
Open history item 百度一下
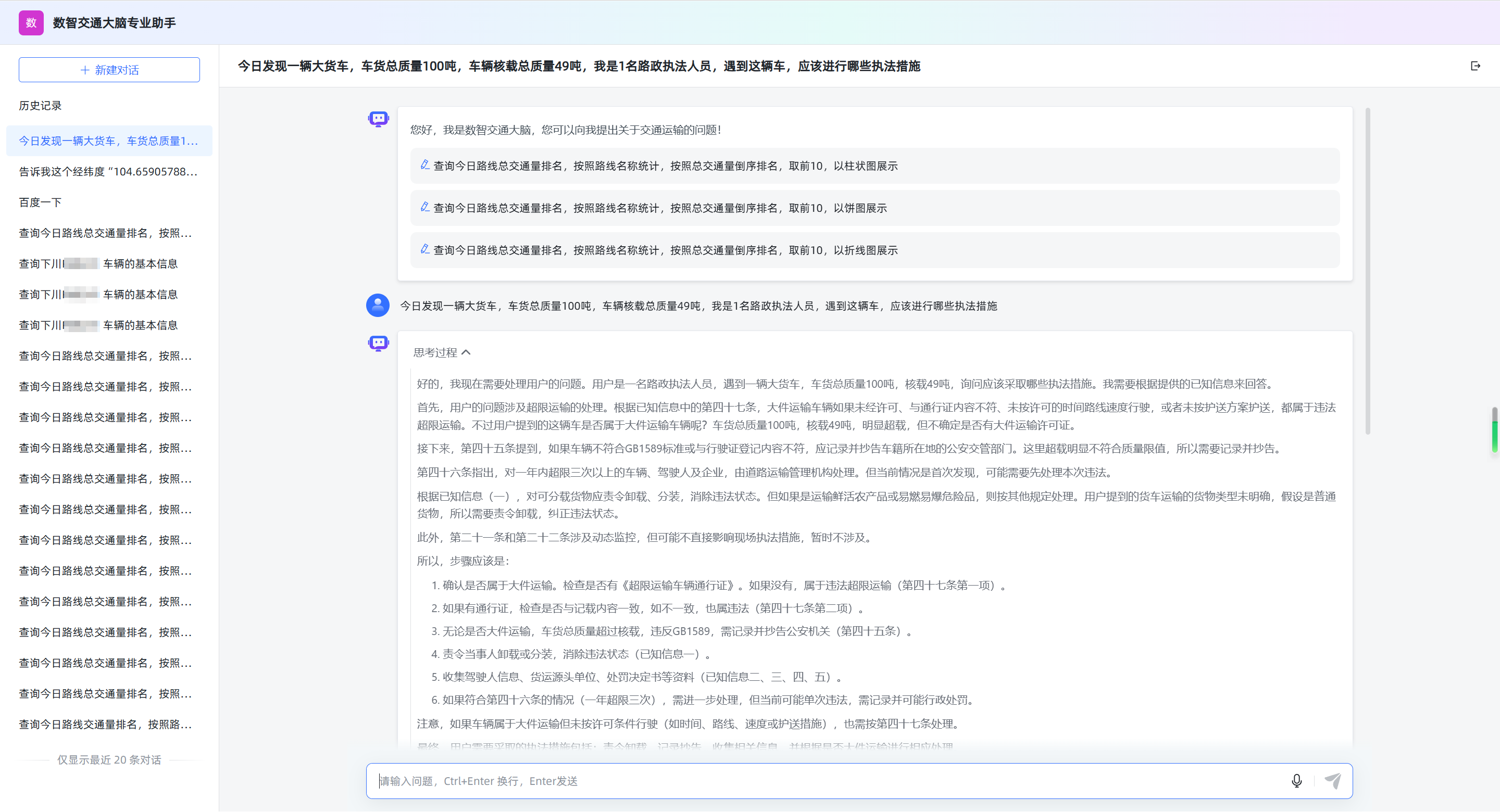coord(40,202)
